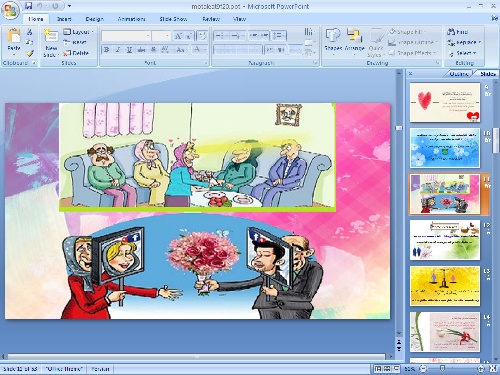Activate the Format Painter brush
The height and width of the screenshot is (375, 500).
point(30,53)
